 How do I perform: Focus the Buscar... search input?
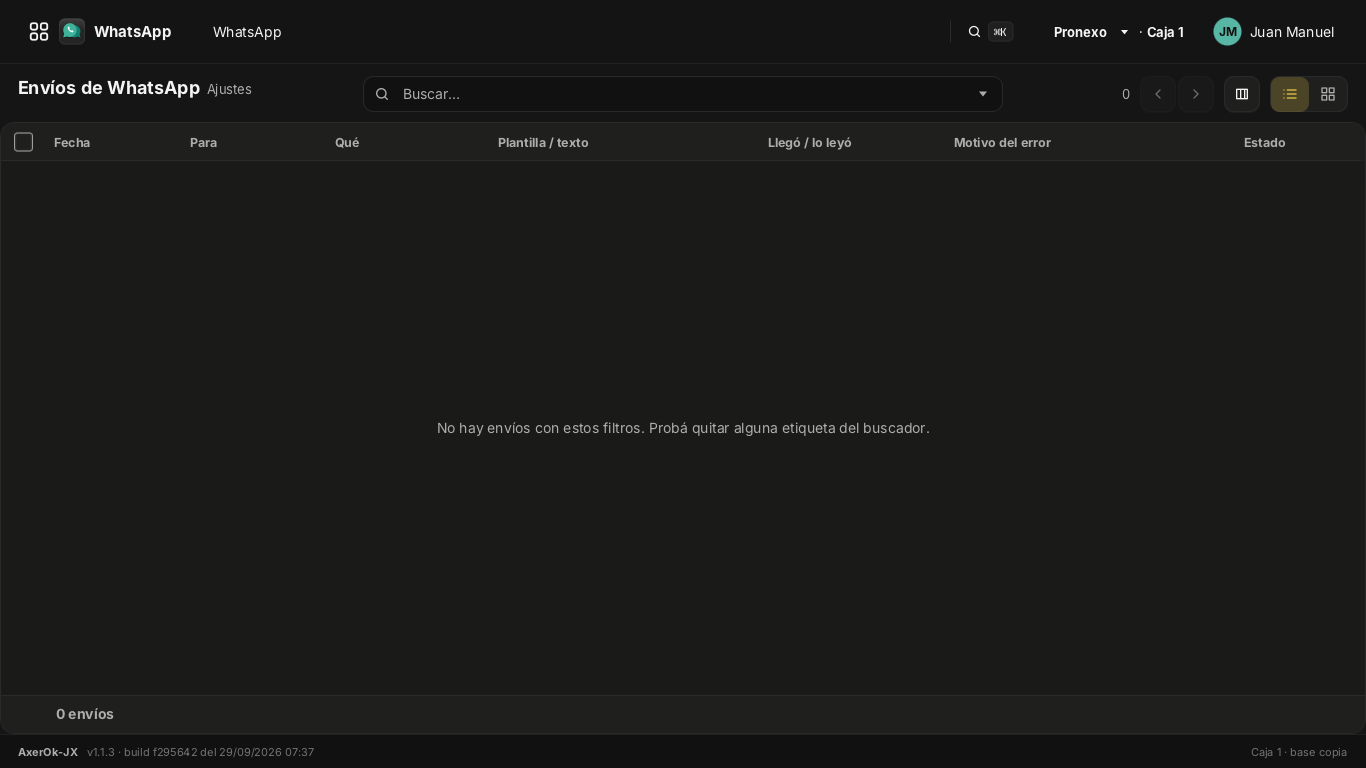683,94
